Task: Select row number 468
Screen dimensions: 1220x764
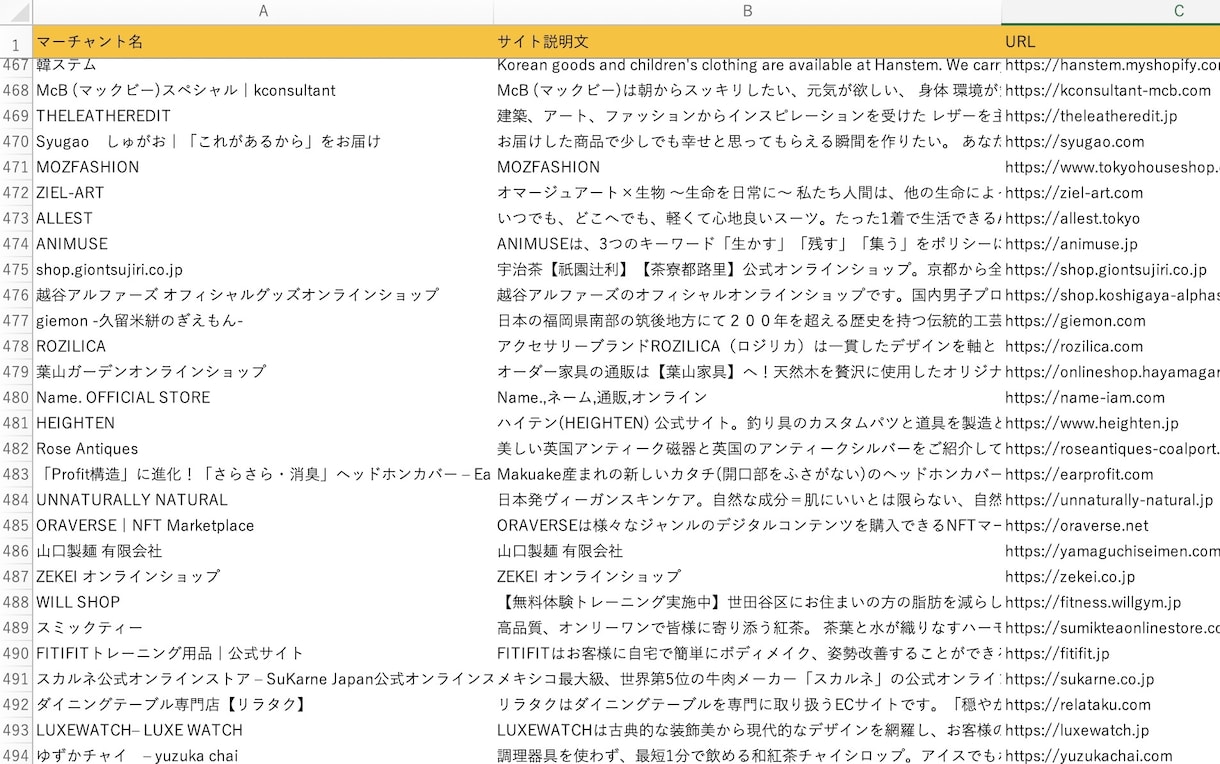Action: click(16, 90)
